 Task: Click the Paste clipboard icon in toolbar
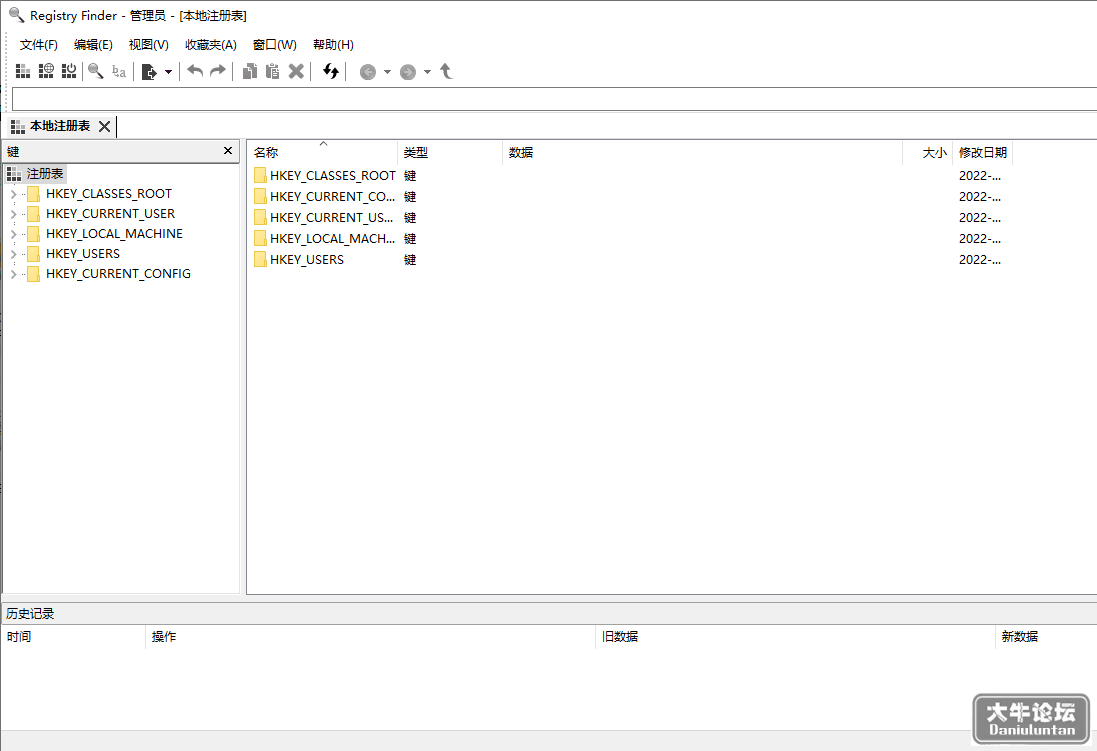pyautogui.click(x=273, y=71)
